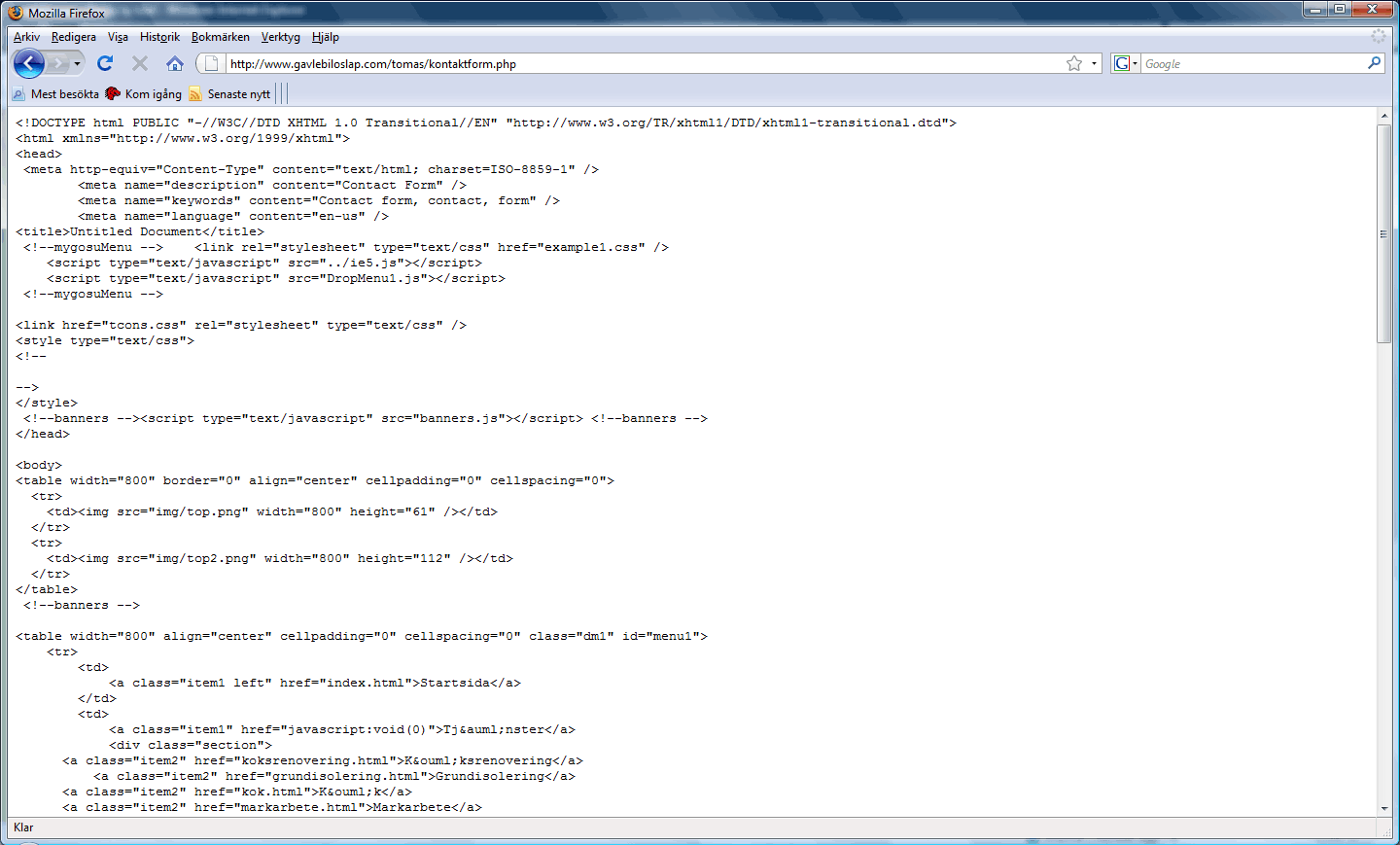Viewport: 1400px width, 845px height.
Task: Click the vertical scrollbar thumb
Action: [x=1384, y=233]
